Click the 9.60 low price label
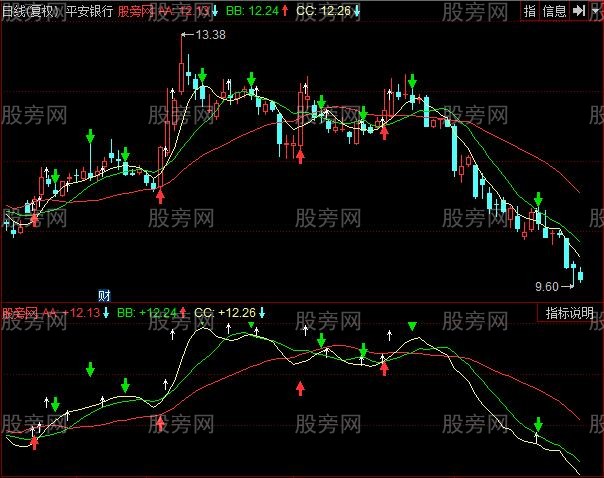This screenshot has height=478, width=604. (x=547, y=286)
